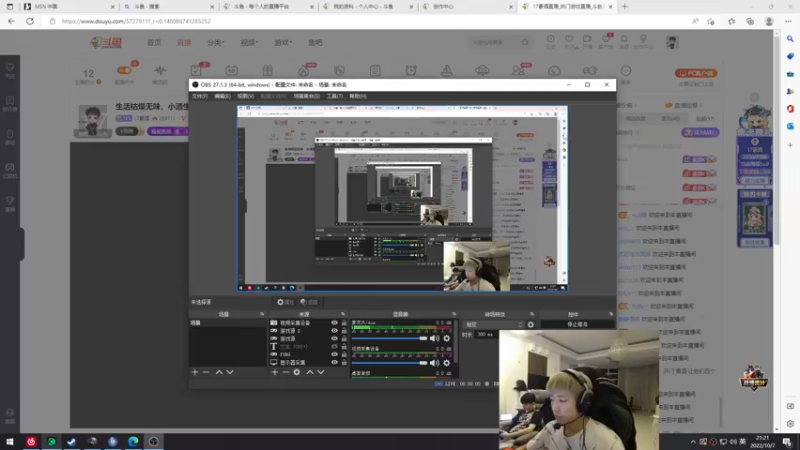
Task: Move scene up in Scenes panel
Action: coord(219,372)
